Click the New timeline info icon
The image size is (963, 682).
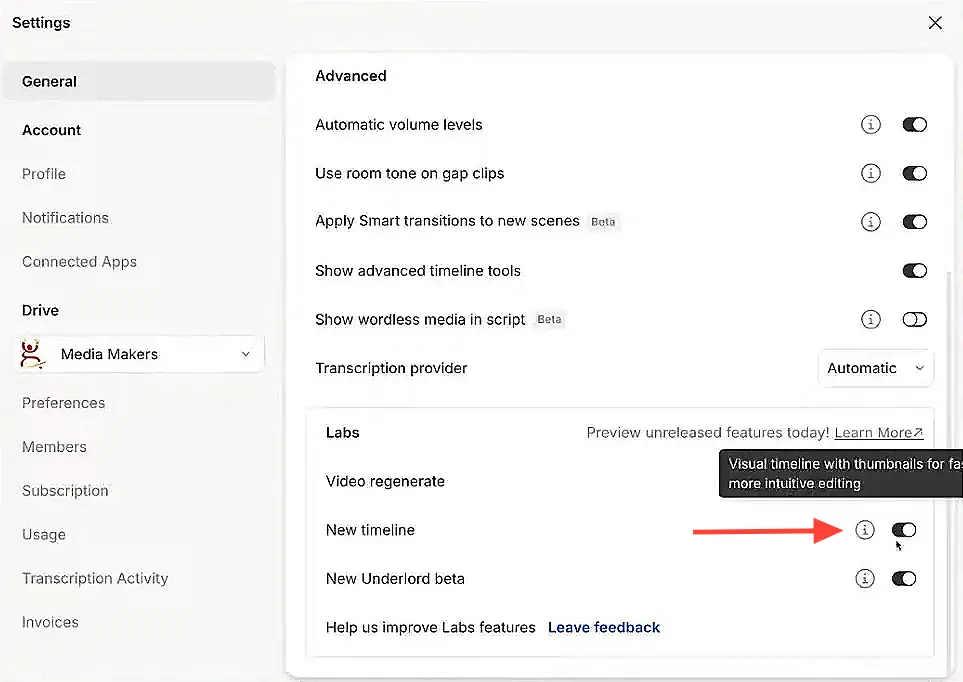tap(864, 530)
